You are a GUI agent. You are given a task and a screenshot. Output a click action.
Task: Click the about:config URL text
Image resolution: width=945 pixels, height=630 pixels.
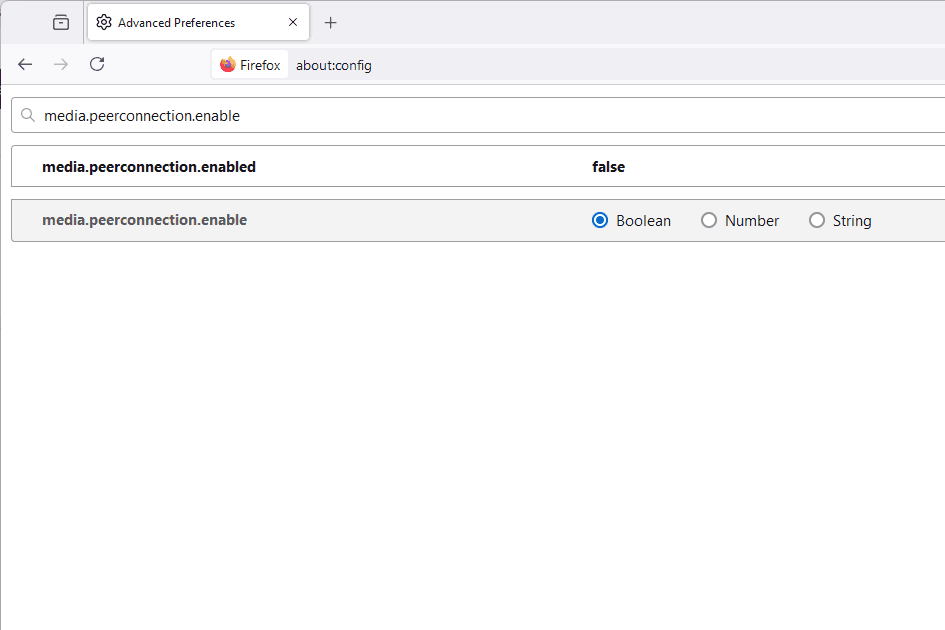334,65
